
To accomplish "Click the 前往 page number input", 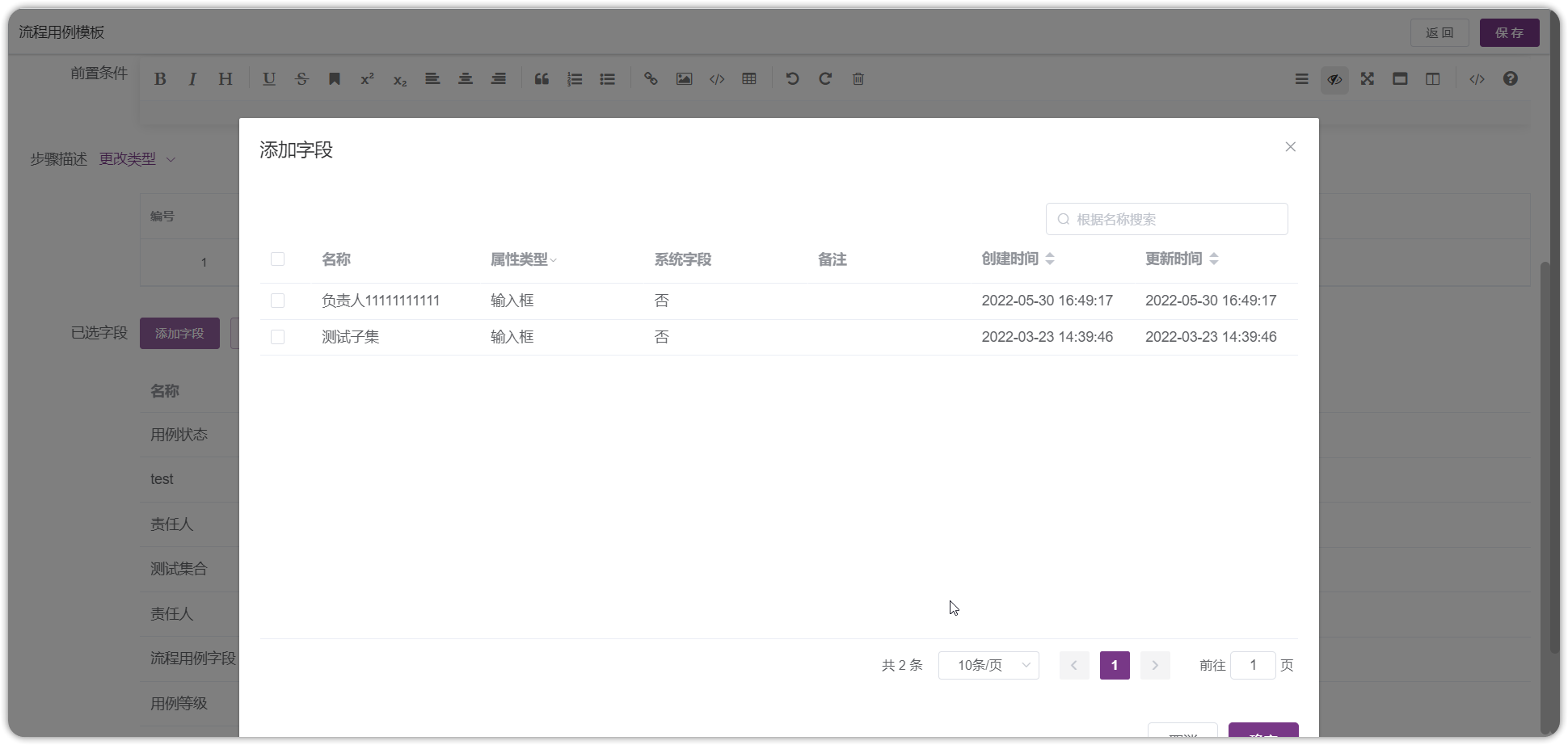I will (1253, 665).
